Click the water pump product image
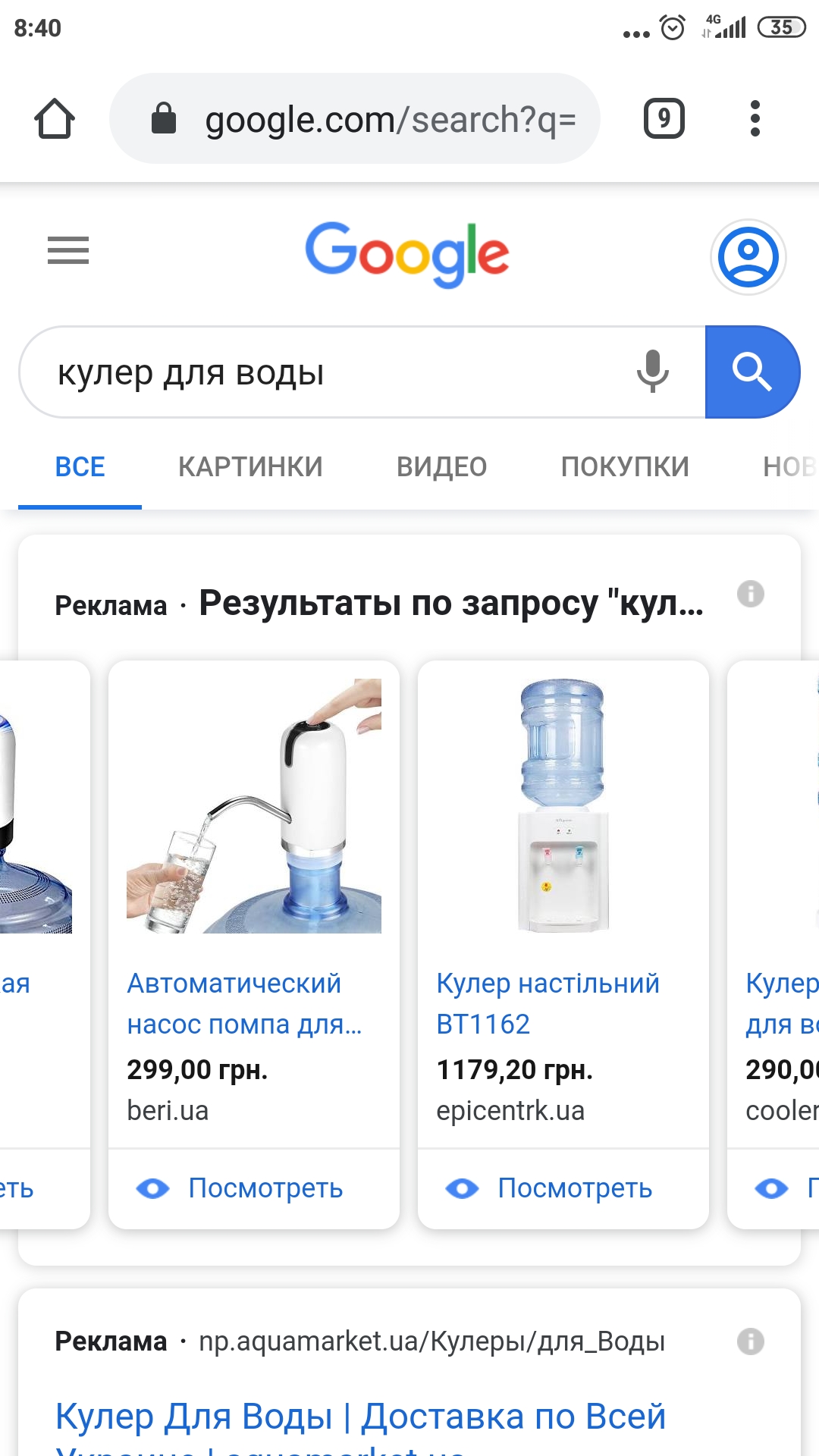 254,805
